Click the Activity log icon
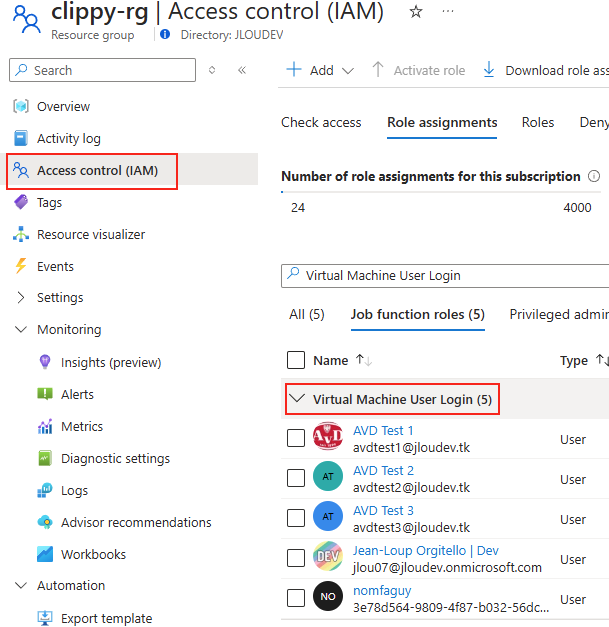Viewport: 609px width, 627px height. tap(21, 138)
